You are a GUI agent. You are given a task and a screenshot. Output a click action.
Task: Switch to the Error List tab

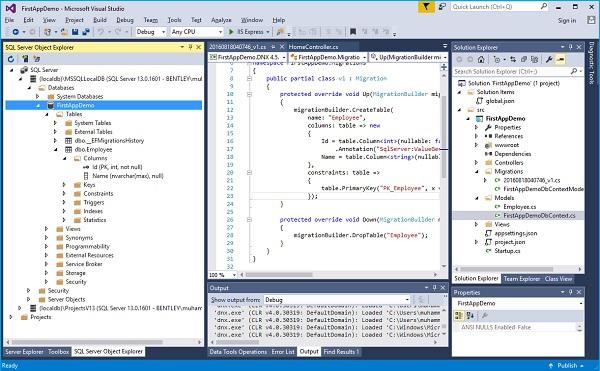pos(283,351)
